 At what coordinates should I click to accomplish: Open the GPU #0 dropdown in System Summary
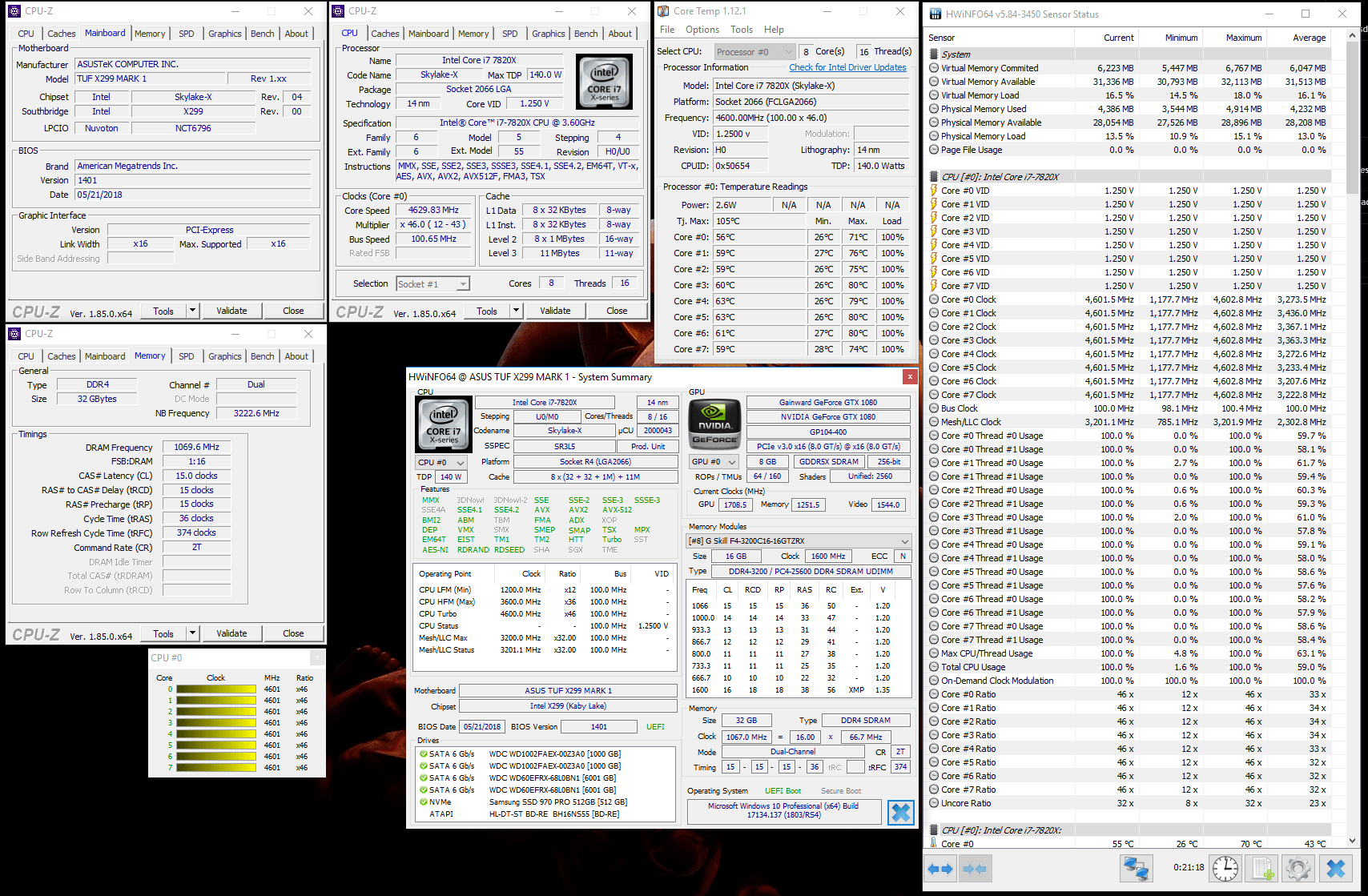point(714,462)
